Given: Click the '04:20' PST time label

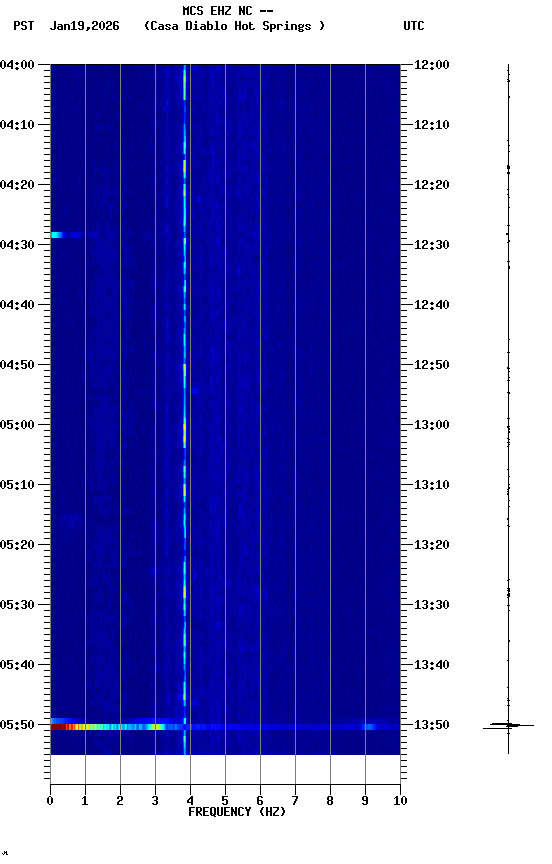Looking at the screenshot, I should (17, 185).
